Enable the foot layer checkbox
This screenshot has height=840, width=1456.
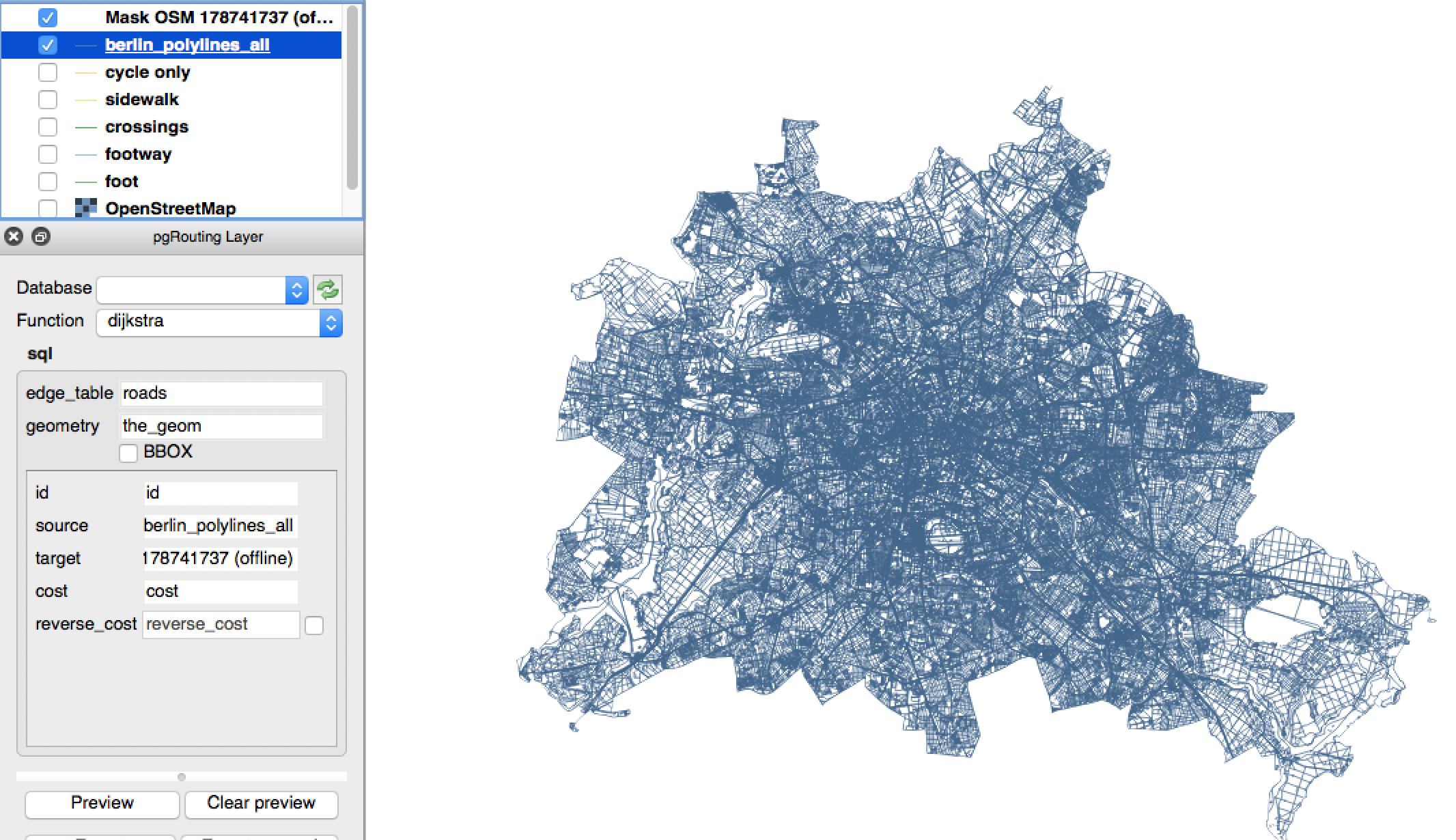48,182
